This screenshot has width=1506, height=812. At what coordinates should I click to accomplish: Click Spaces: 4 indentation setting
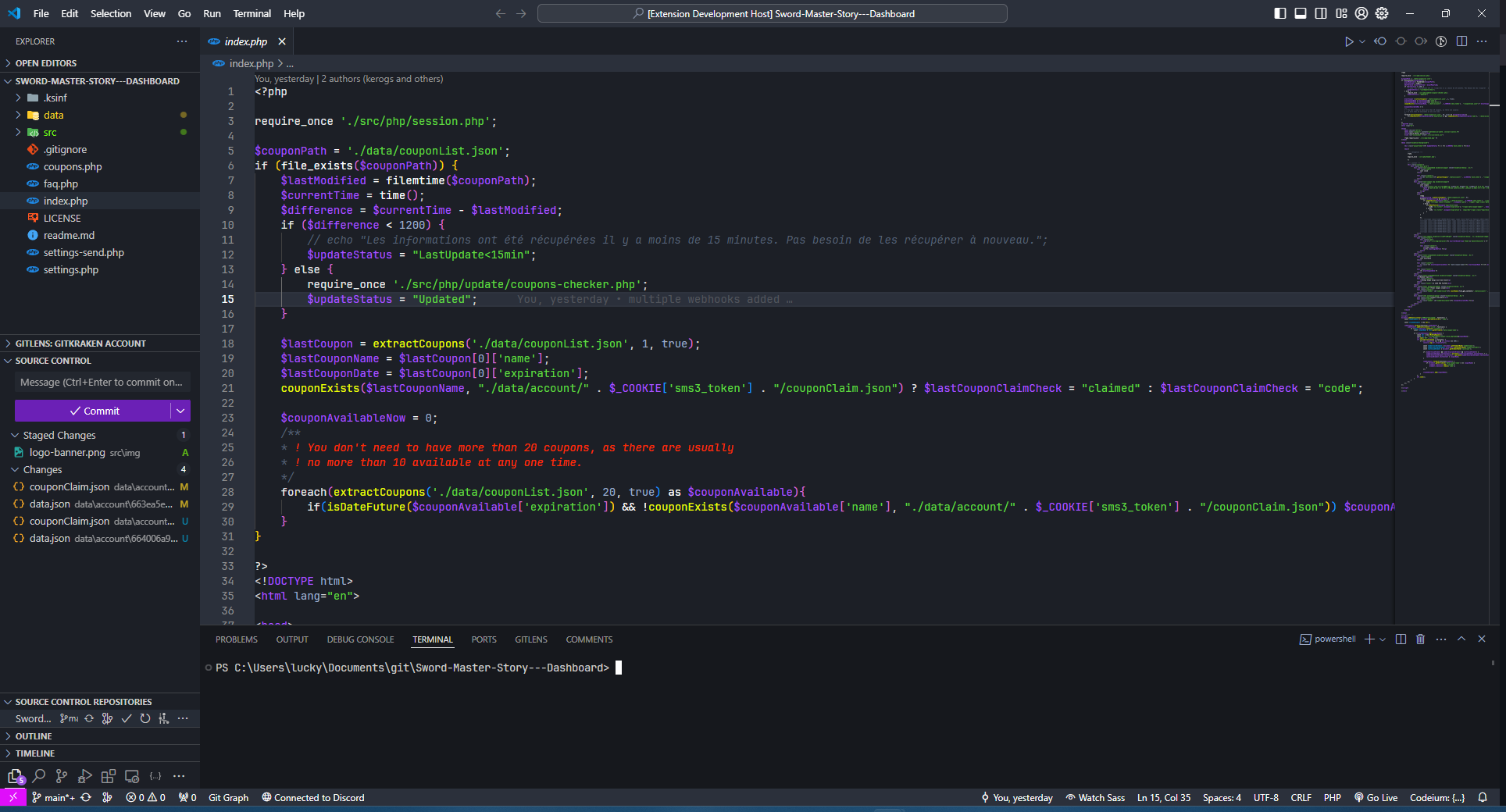[x=1222, y=797]
